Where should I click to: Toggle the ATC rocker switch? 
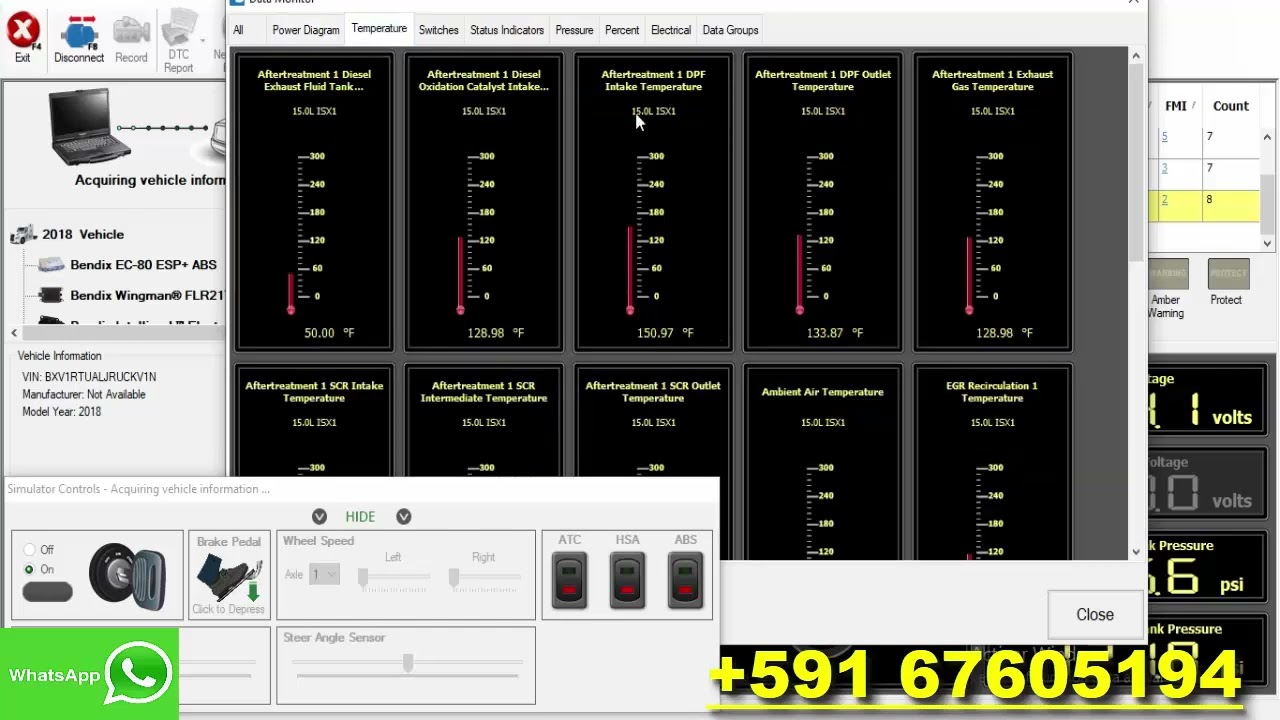570,580
